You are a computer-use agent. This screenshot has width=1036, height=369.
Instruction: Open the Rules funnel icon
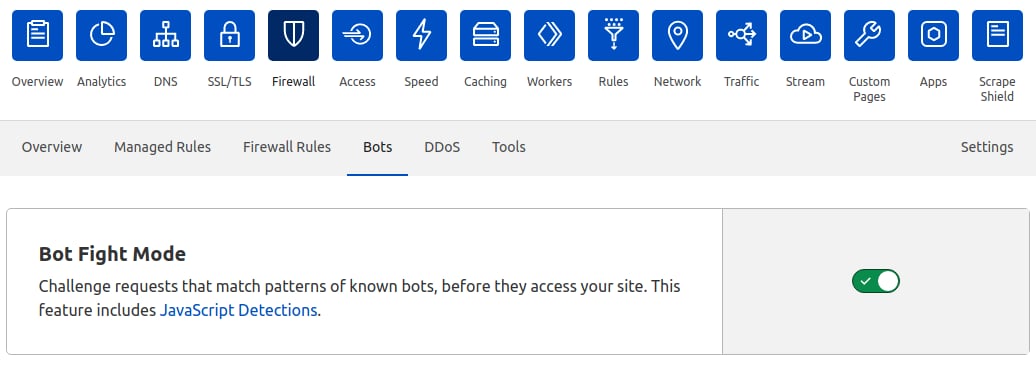coord(614,36)
